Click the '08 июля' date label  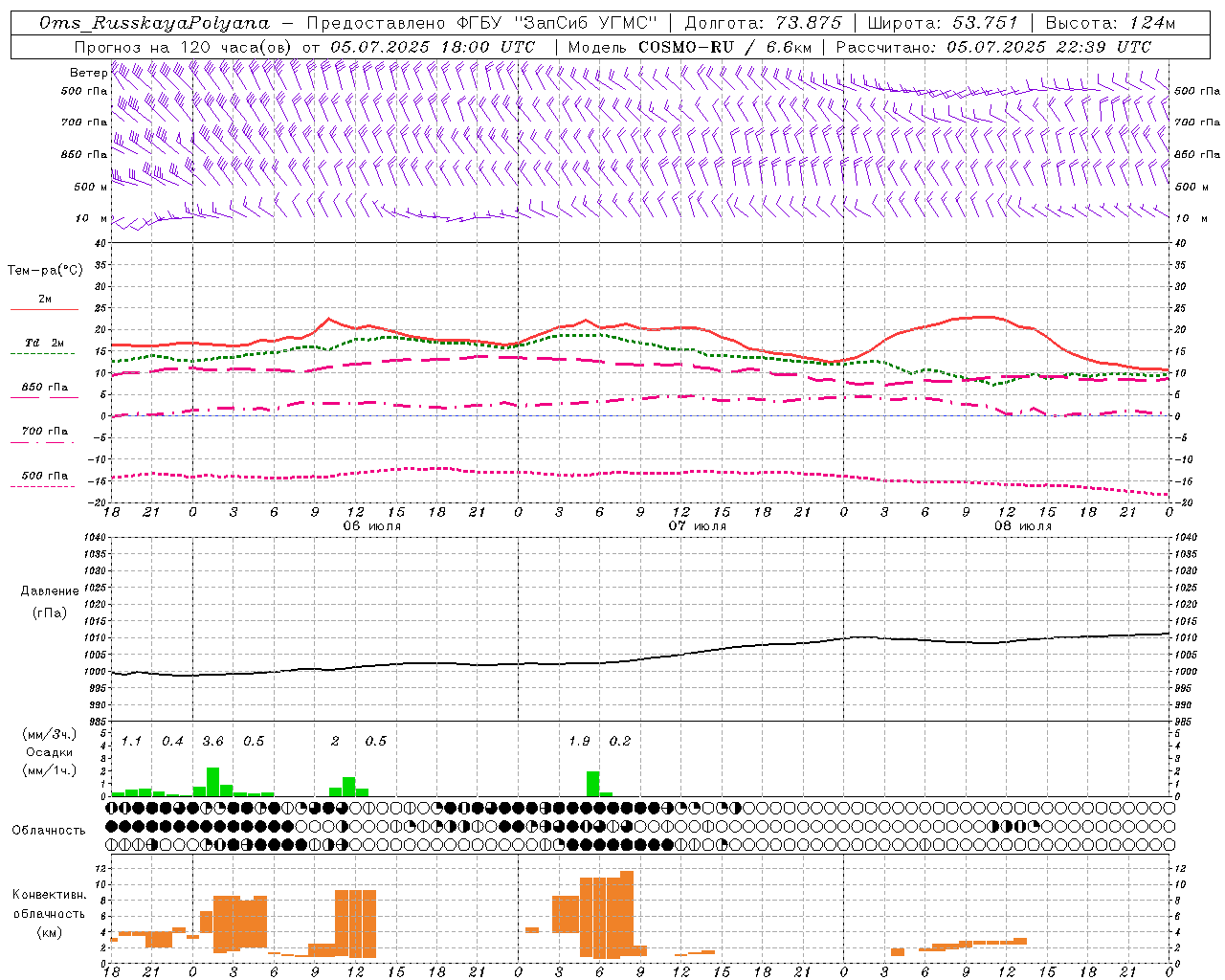[1022, 526]
